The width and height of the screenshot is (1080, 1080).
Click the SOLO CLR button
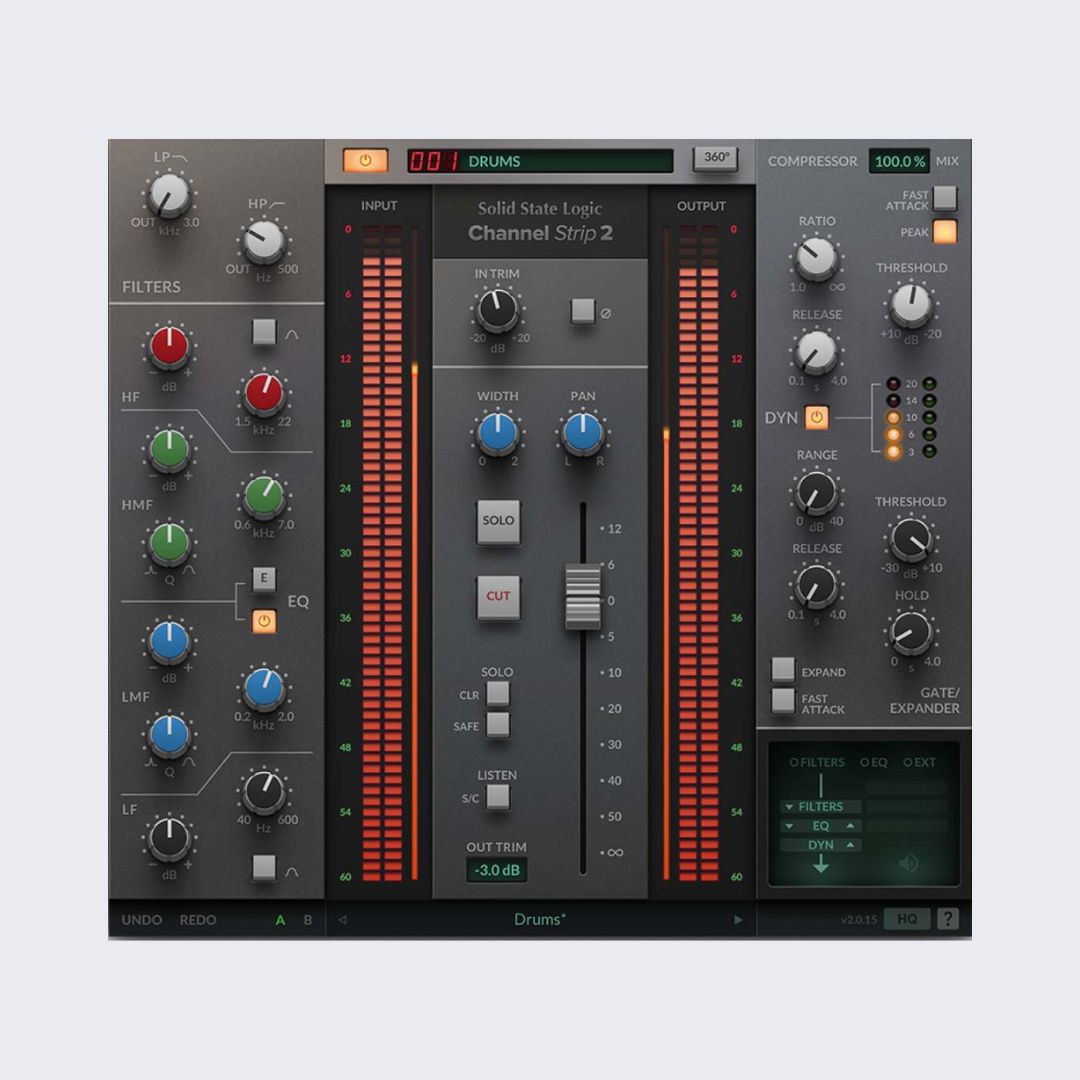(x=498, y=694)
